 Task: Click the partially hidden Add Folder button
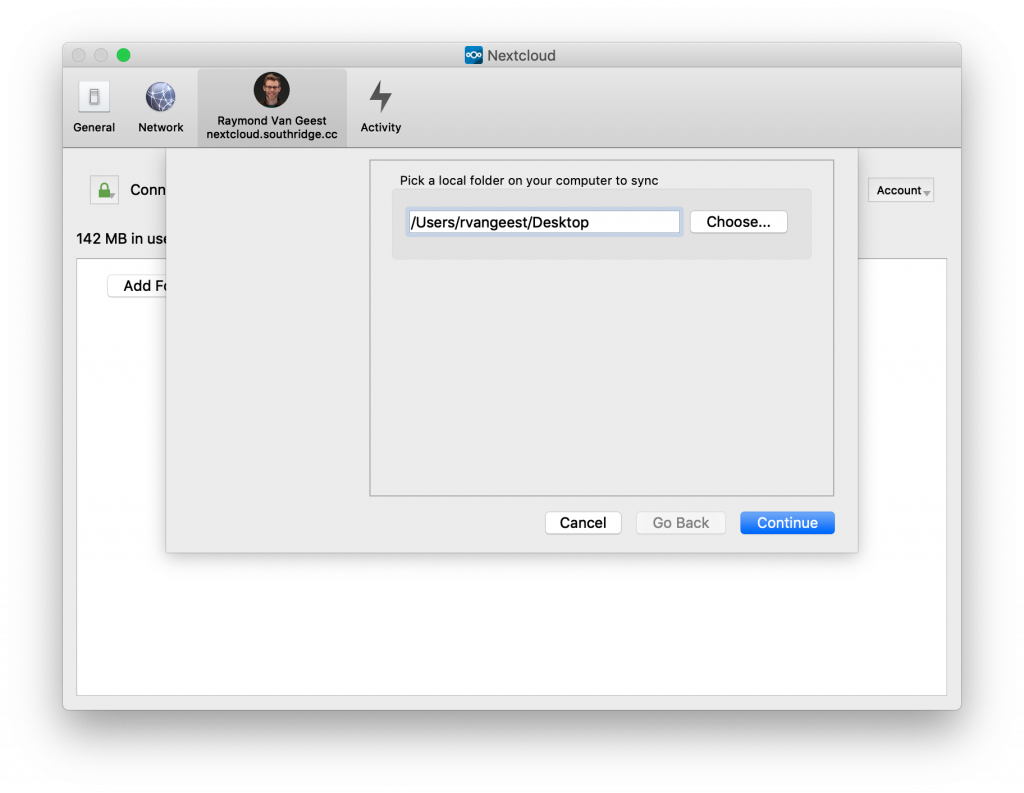click(x=137, y=286)
